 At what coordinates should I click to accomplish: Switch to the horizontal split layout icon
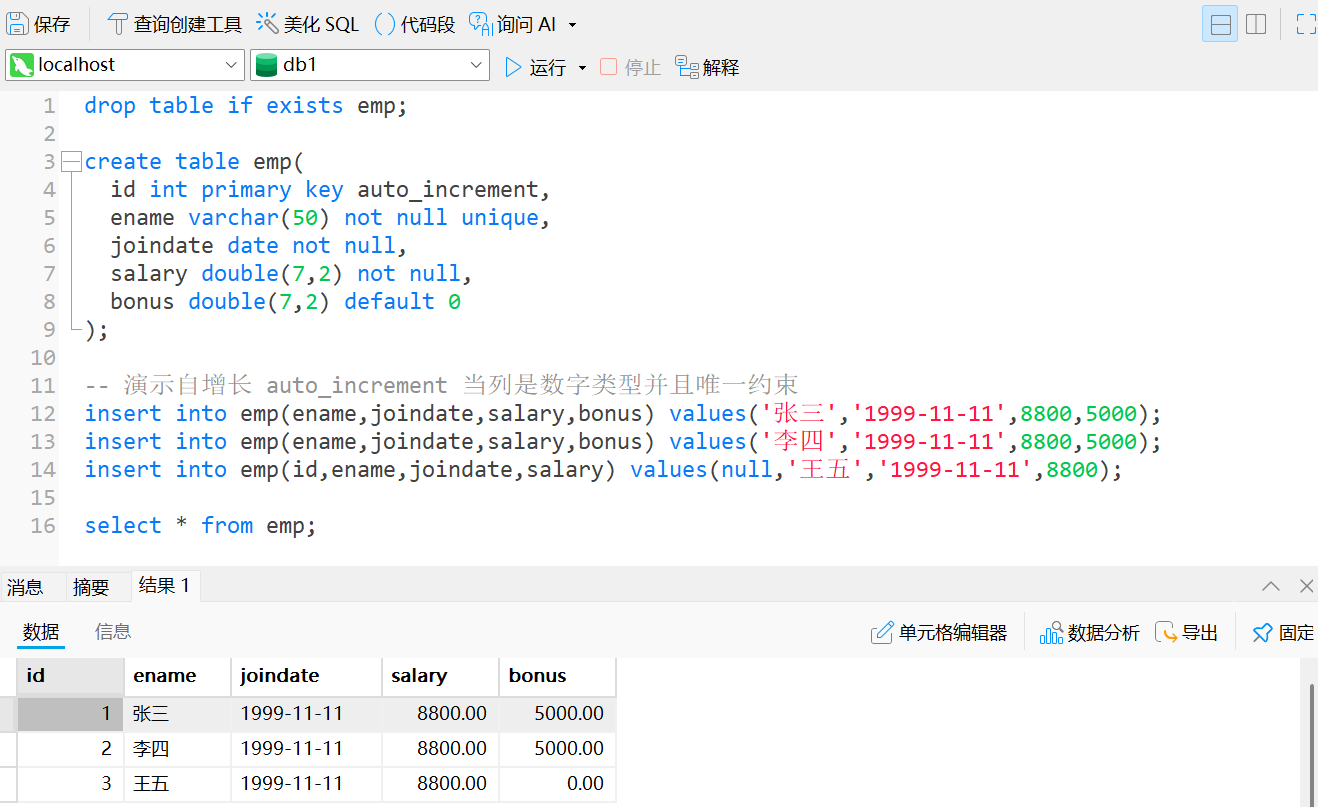pyautogui.click(x=1220, y=24)
